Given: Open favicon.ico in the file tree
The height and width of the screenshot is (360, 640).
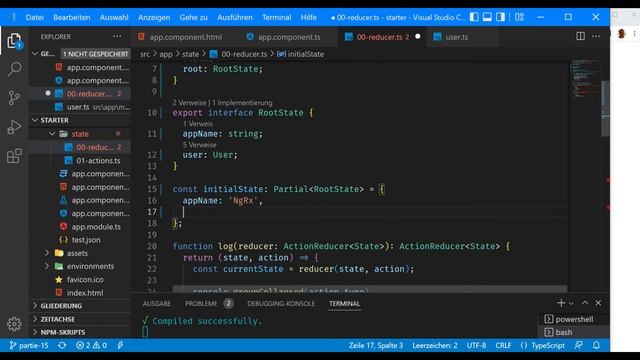Looking at the screenshot, I should [85, 280].
